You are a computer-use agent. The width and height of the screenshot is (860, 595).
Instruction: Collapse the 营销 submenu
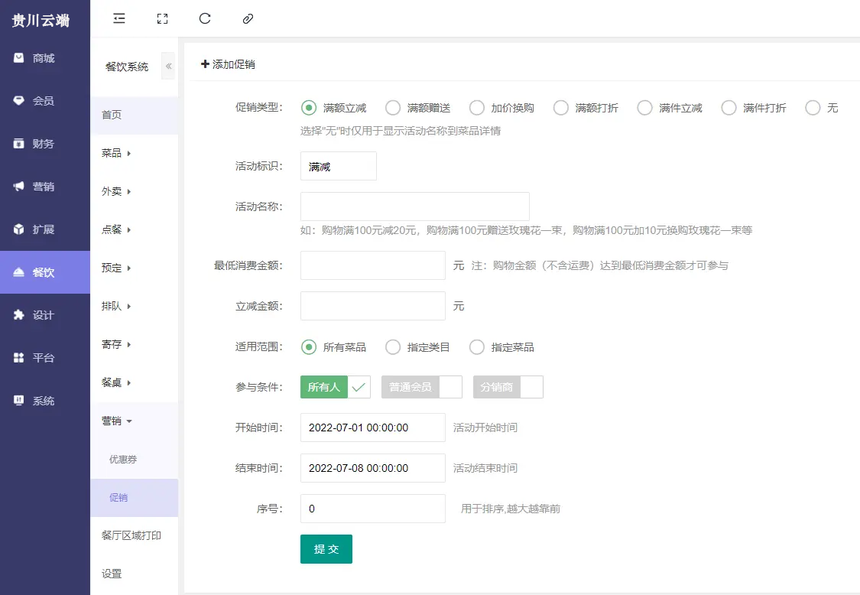(134, 421)
